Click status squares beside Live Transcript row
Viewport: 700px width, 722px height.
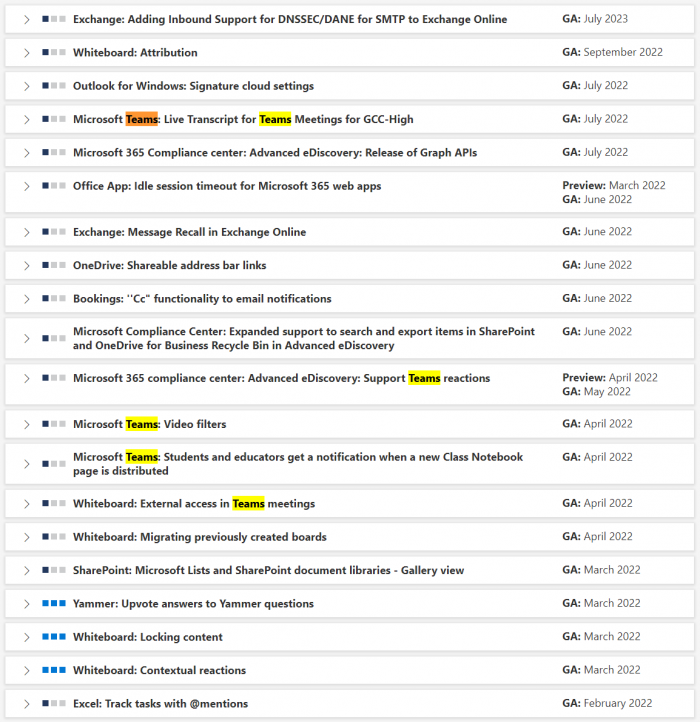[x=54, y=119]
